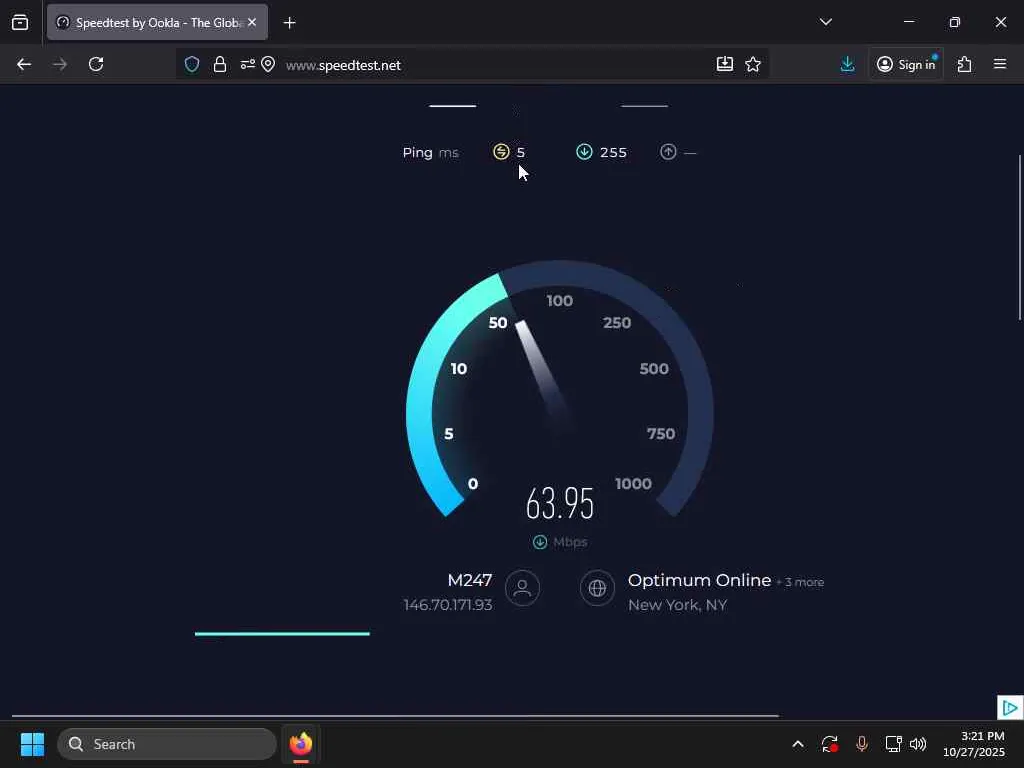Click the Ping ms label
This screenshot has width=1024, height=768.
[430, 153]
